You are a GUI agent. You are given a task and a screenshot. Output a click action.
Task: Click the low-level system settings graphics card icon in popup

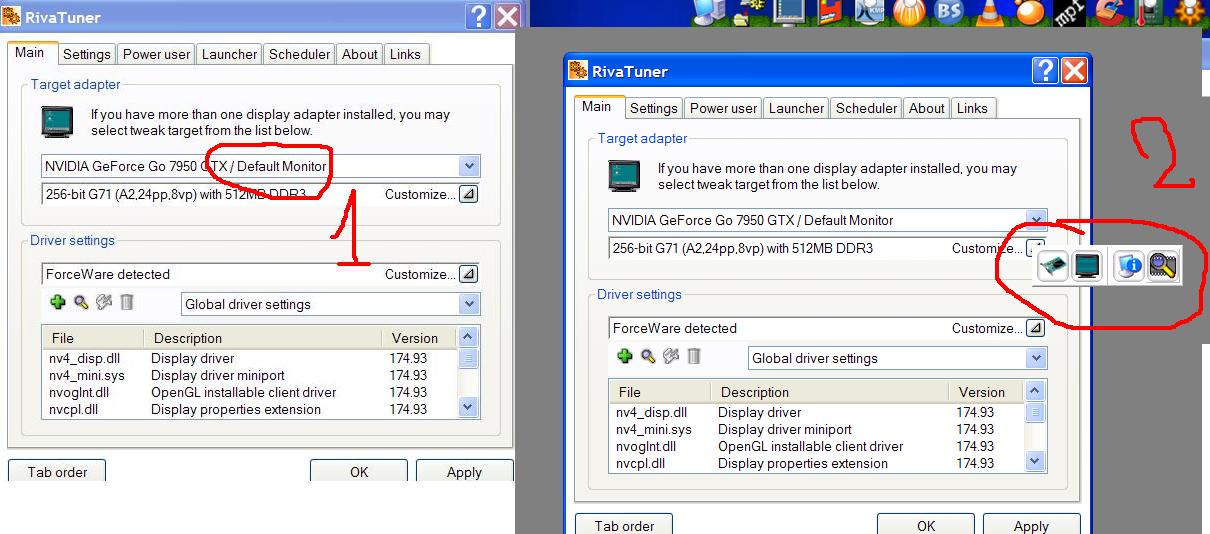pos(1052,266)
